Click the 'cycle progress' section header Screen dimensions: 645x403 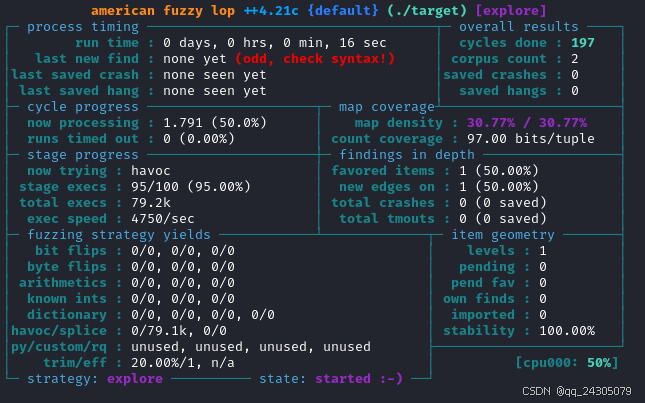point(83,107)
